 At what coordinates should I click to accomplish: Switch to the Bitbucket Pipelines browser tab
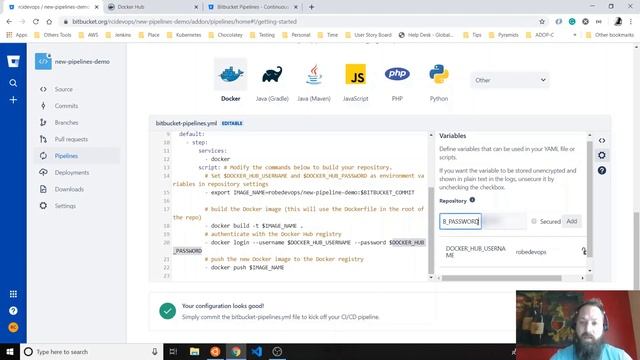[253, 7]
